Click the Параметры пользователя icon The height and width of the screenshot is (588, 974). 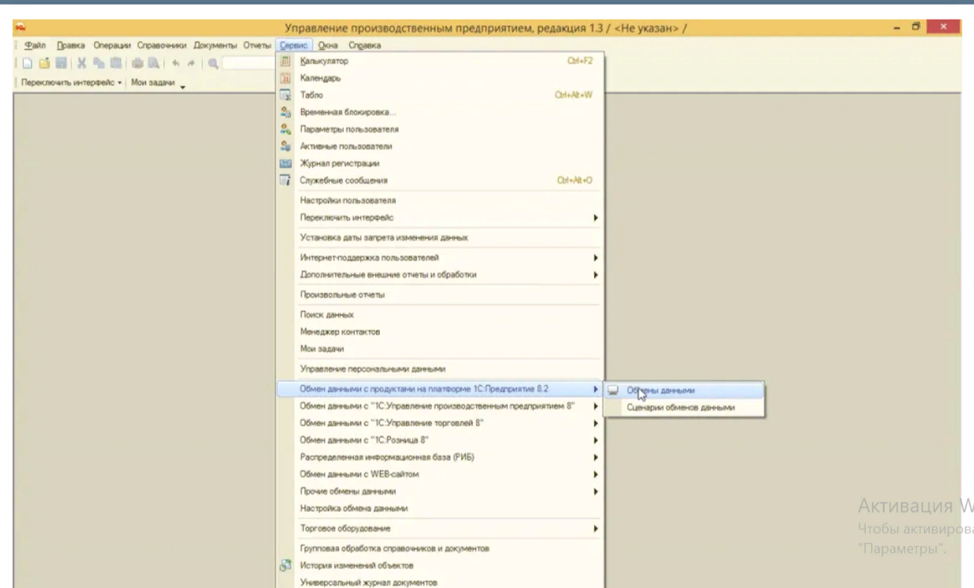pyautogui.click(x=285, y=129)
